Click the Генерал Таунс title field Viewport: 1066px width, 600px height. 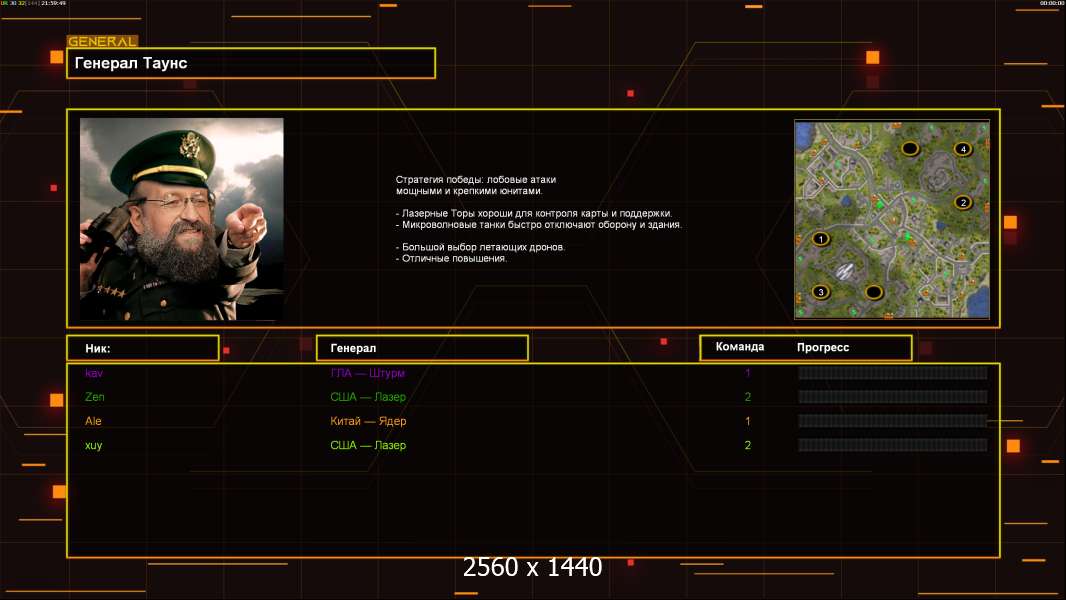251,63
